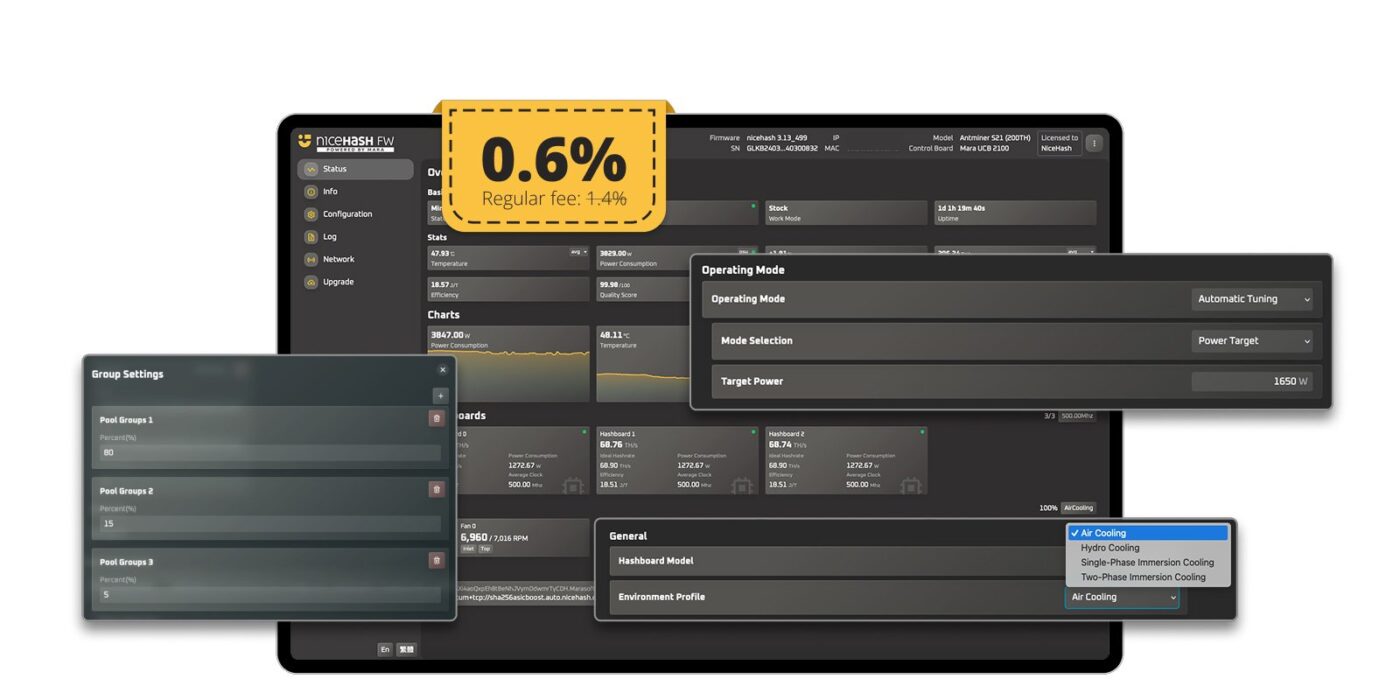
Task: Open the Environment Profile dropdown
Action: 1122,597
